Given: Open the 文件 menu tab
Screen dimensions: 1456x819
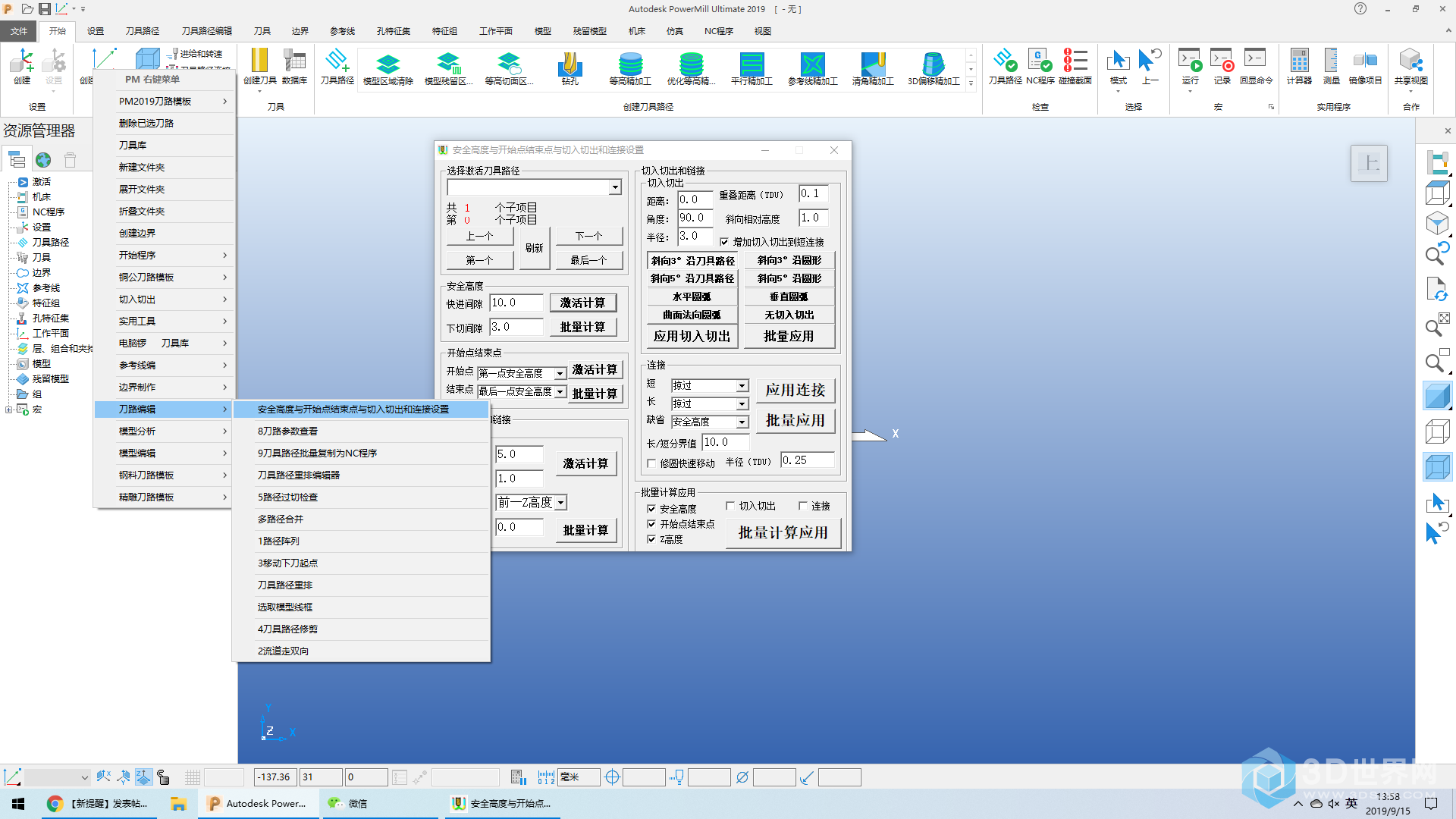Looking at the screenshot, I should click(x=19, y=31).
